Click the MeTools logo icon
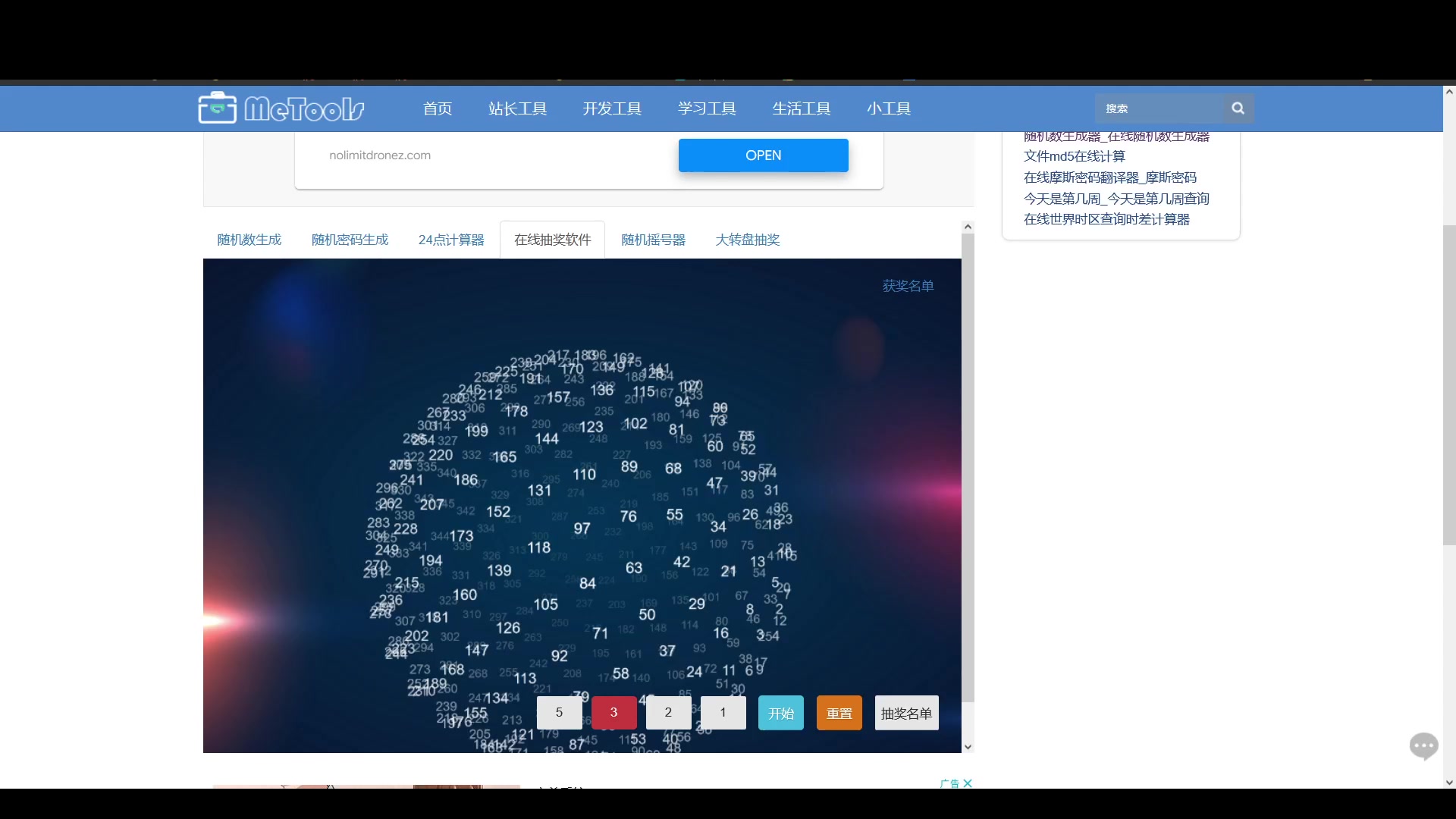The width and height of the screenshot is (1456, 819). [218, 108]
